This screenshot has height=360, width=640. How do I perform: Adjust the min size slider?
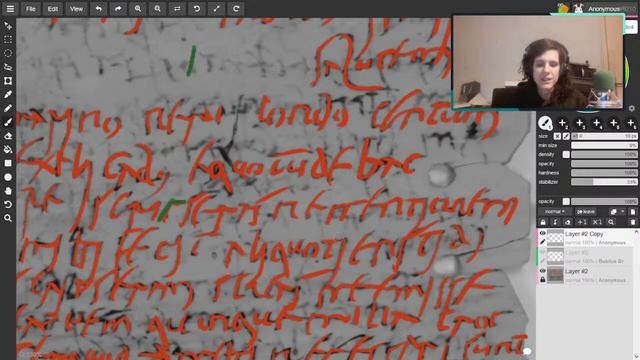[x=604, y=145]
